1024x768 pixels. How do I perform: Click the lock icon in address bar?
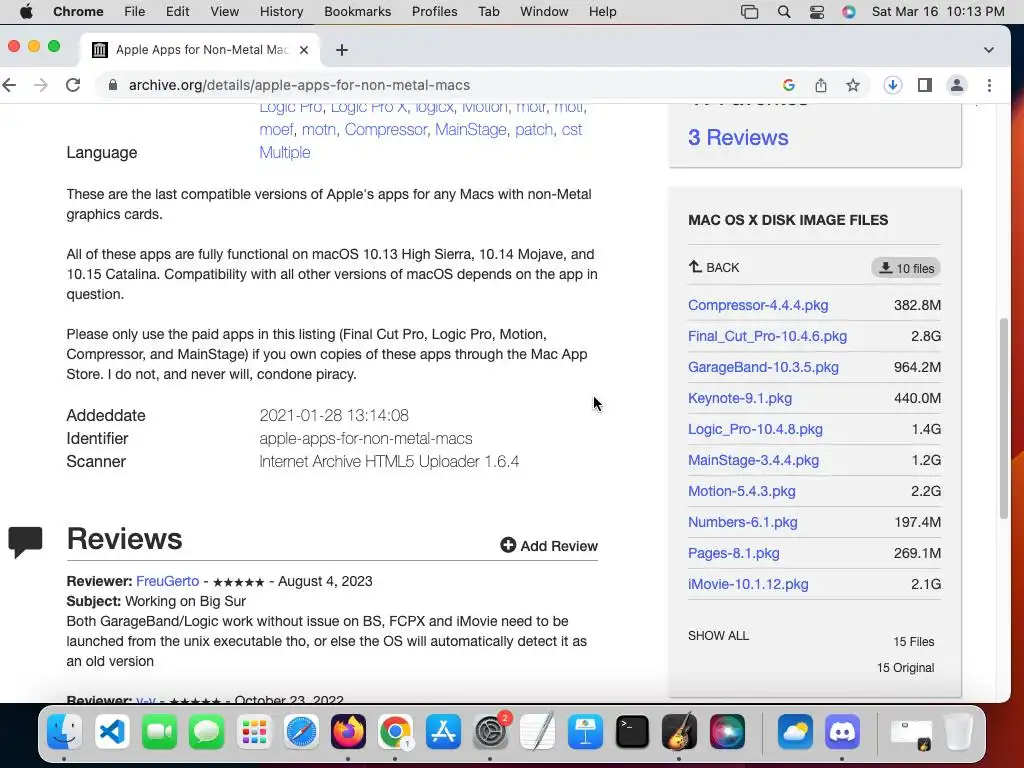tap(113, 85)
